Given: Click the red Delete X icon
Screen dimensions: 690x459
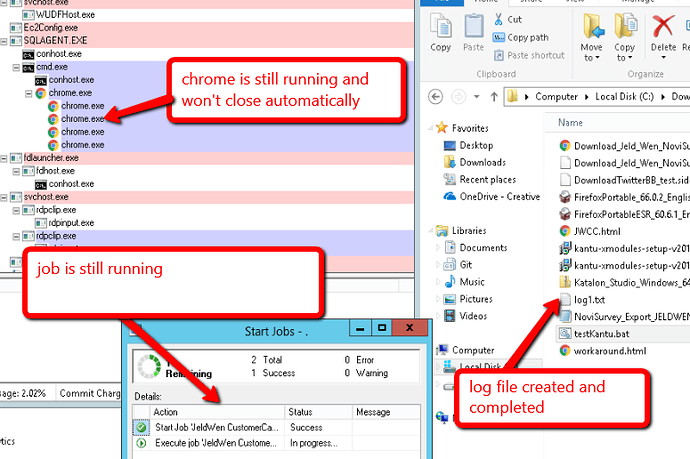Looking at the screenshot, I should point(663,26).
